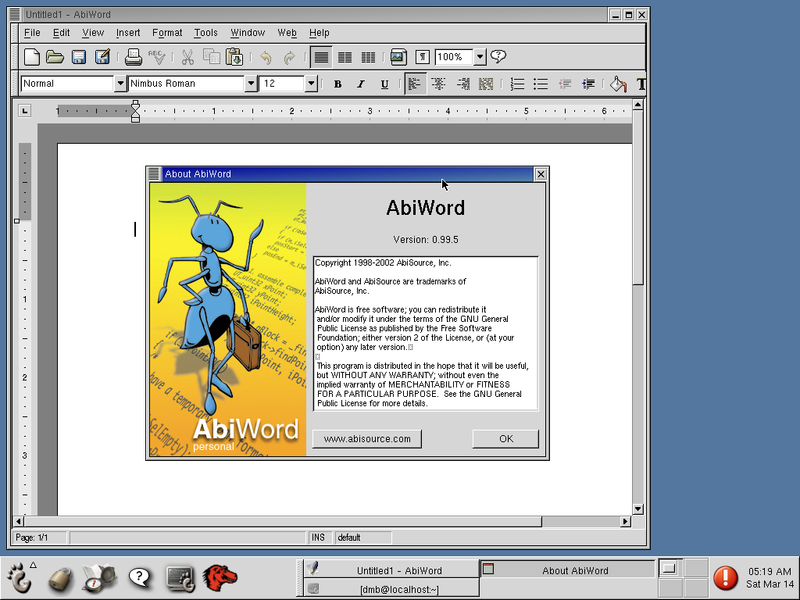Insert an image via the picture icon
The image size is (800, 600).
click(398, 57)
